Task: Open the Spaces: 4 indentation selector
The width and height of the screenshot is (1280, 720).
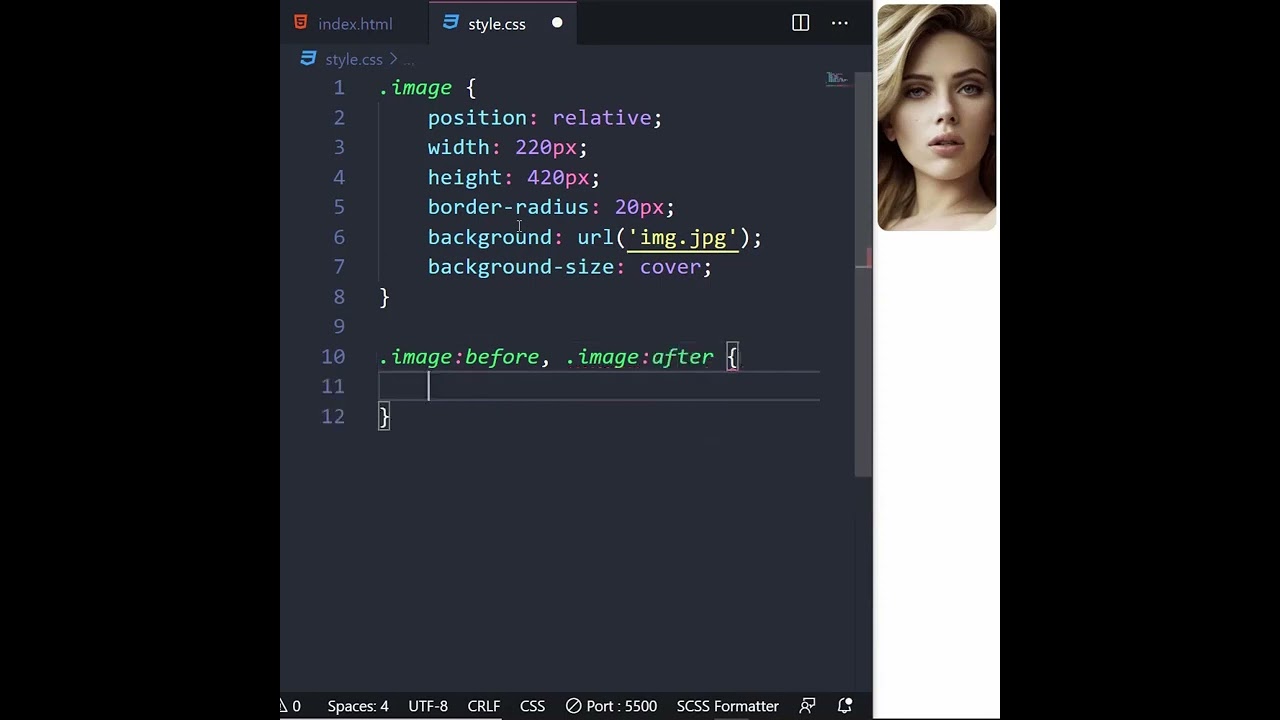Action: (357, 706)
